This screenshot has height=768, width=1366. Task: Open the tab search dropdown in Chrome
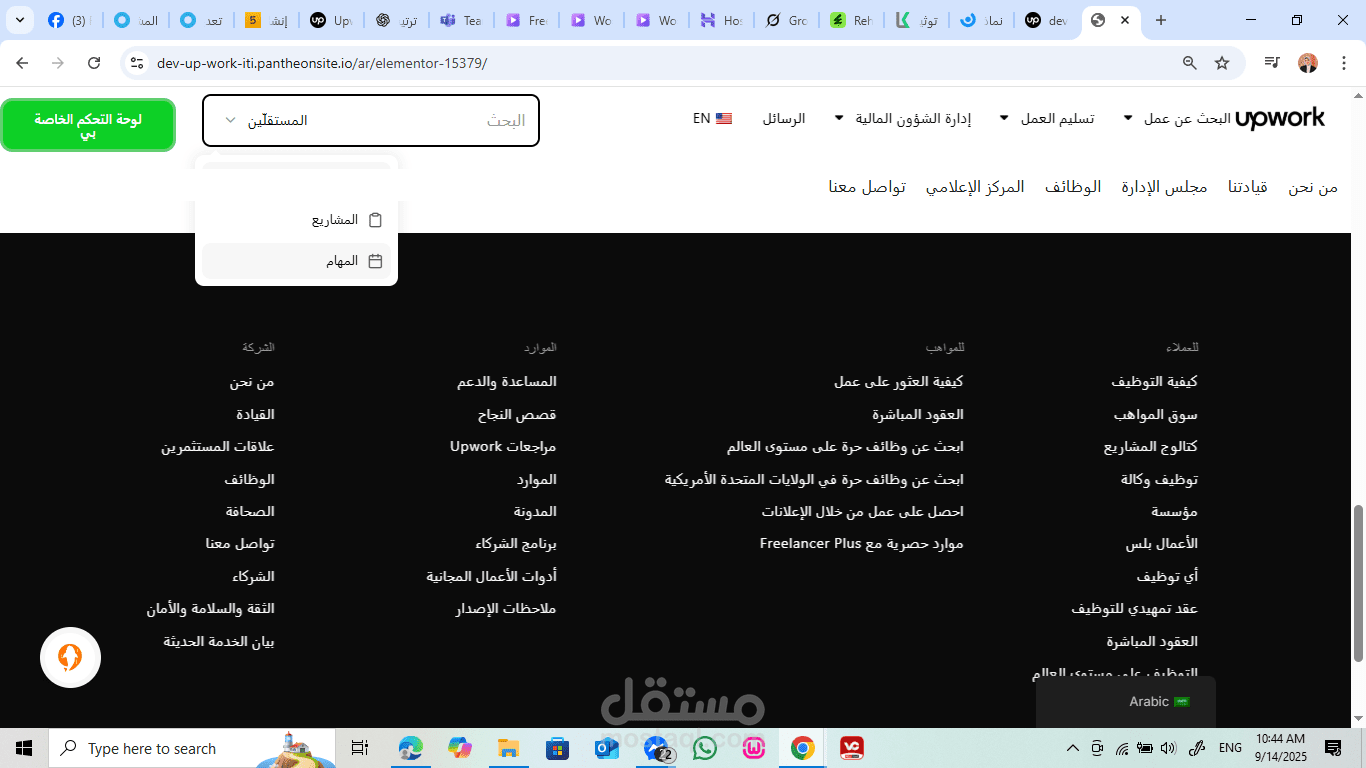(20, 20)
